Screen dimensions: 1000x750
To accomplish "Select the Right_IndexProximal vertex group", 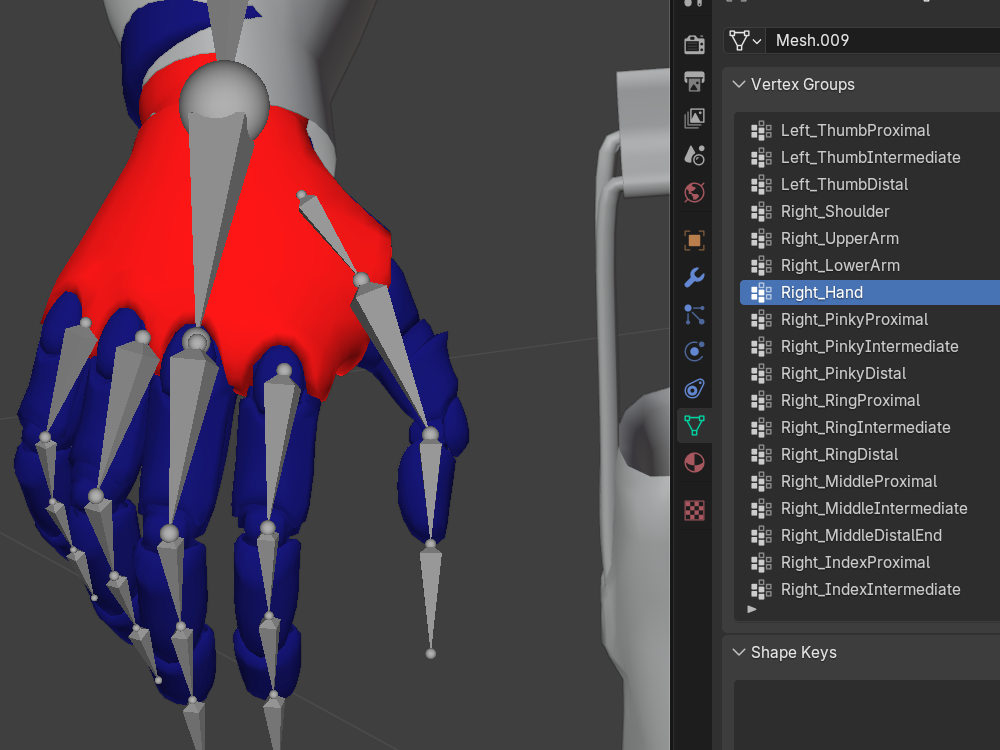I will point(870,562).
